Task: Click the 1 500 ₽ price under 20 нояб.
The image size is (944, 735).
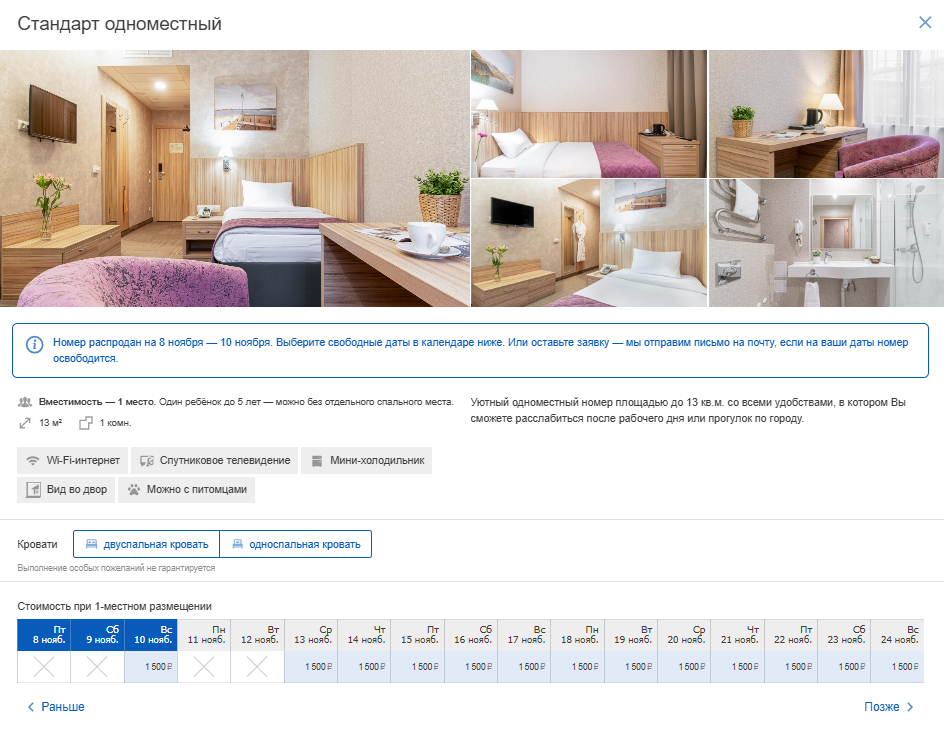Action: pyautogui.click(x=685, y=666)
